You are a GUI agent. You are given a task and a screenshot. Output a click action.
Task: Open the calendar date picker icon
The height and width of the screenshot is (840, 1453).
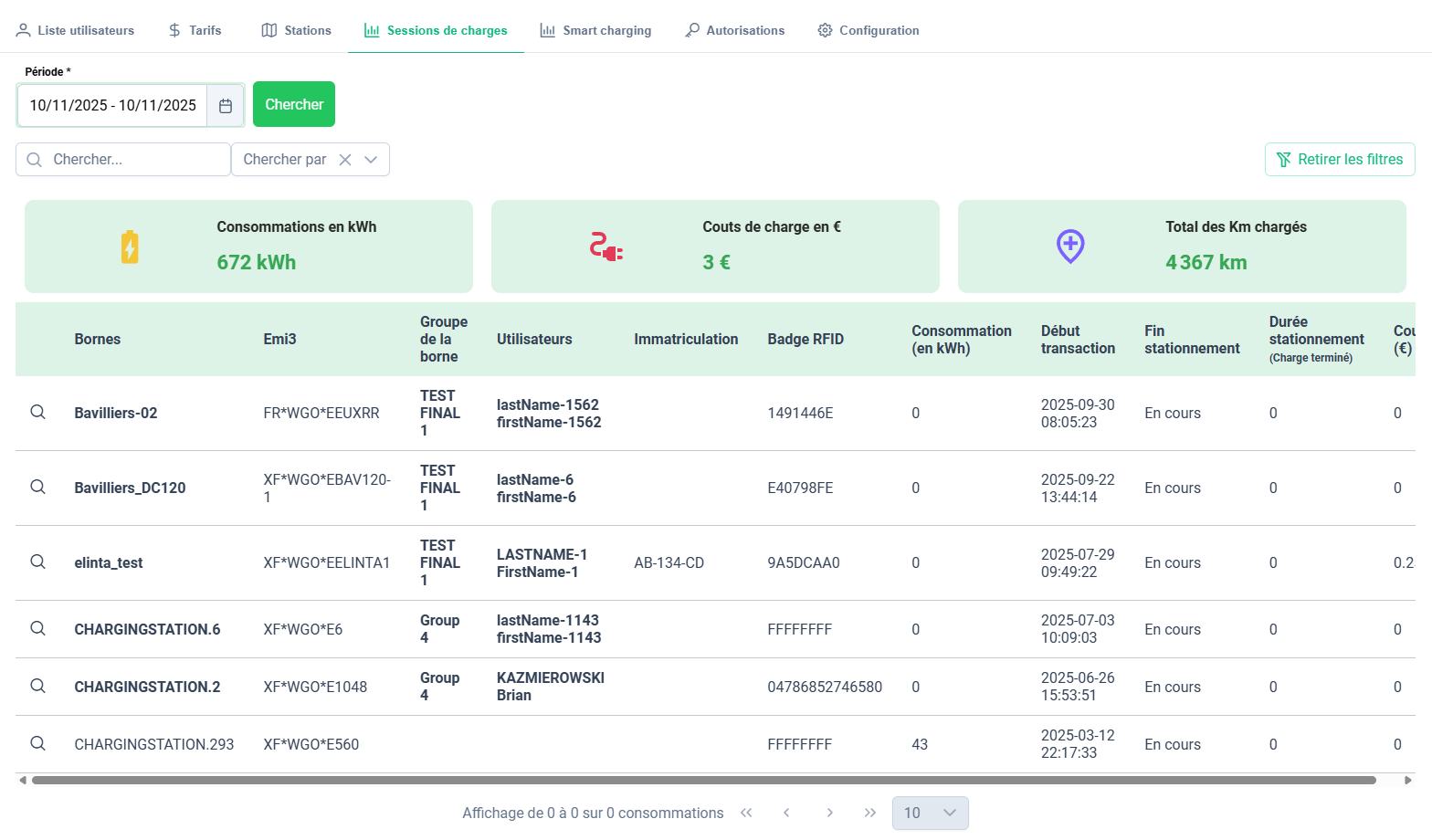[x=226, y=106]
